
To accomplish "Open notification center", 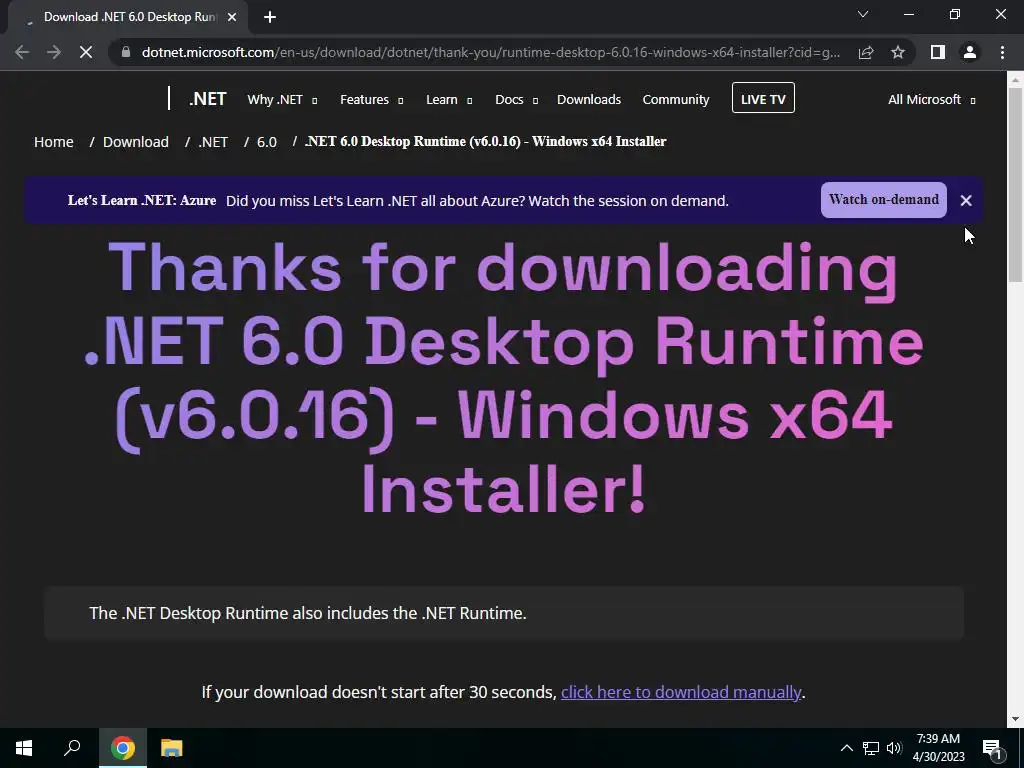I will [992, 748].
